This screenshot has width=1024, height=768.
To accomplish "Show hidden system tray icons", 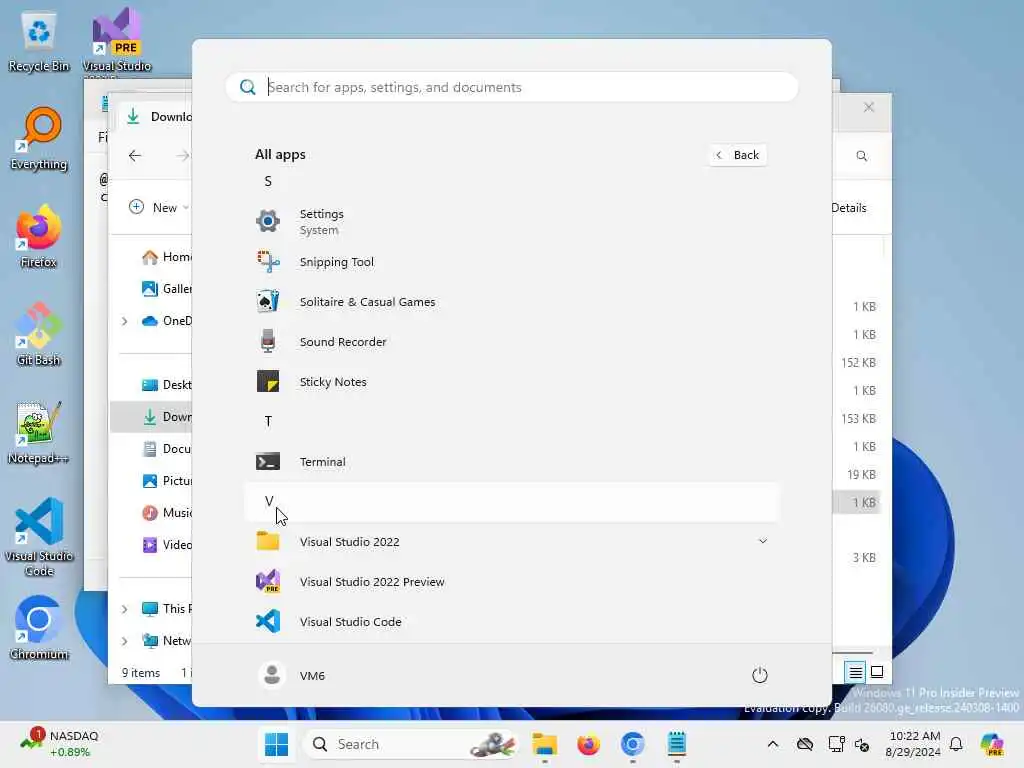I will [773, 744].
